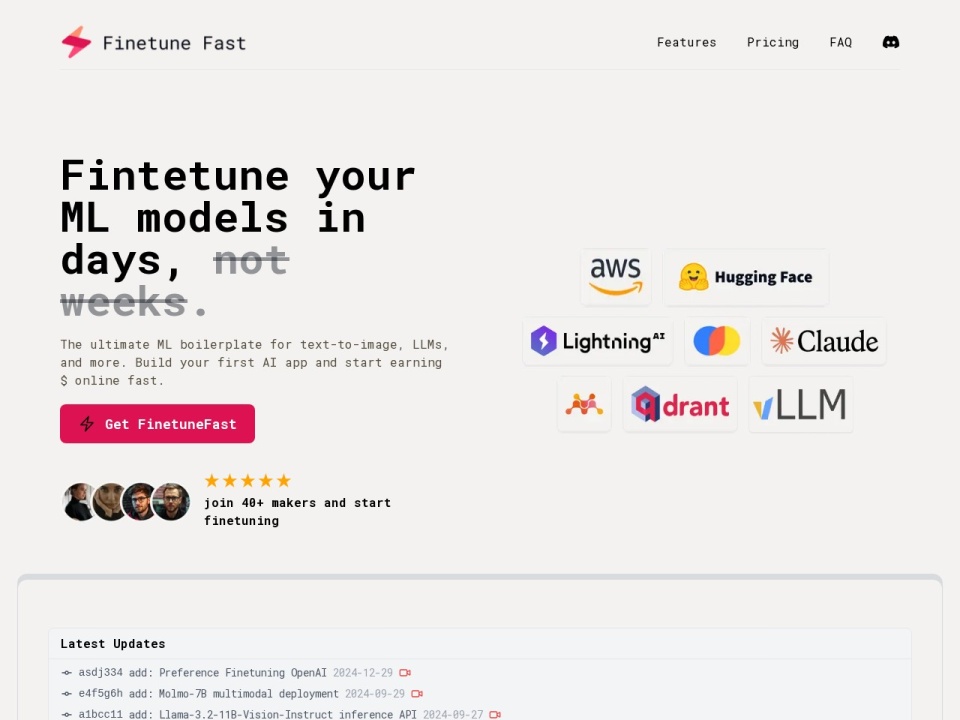
Task: Select 'a1bcc11 add: Llama-3.2-11B-Vision-Instruct inference API' row
Action: pyautogui.click(x=480, y=714)
